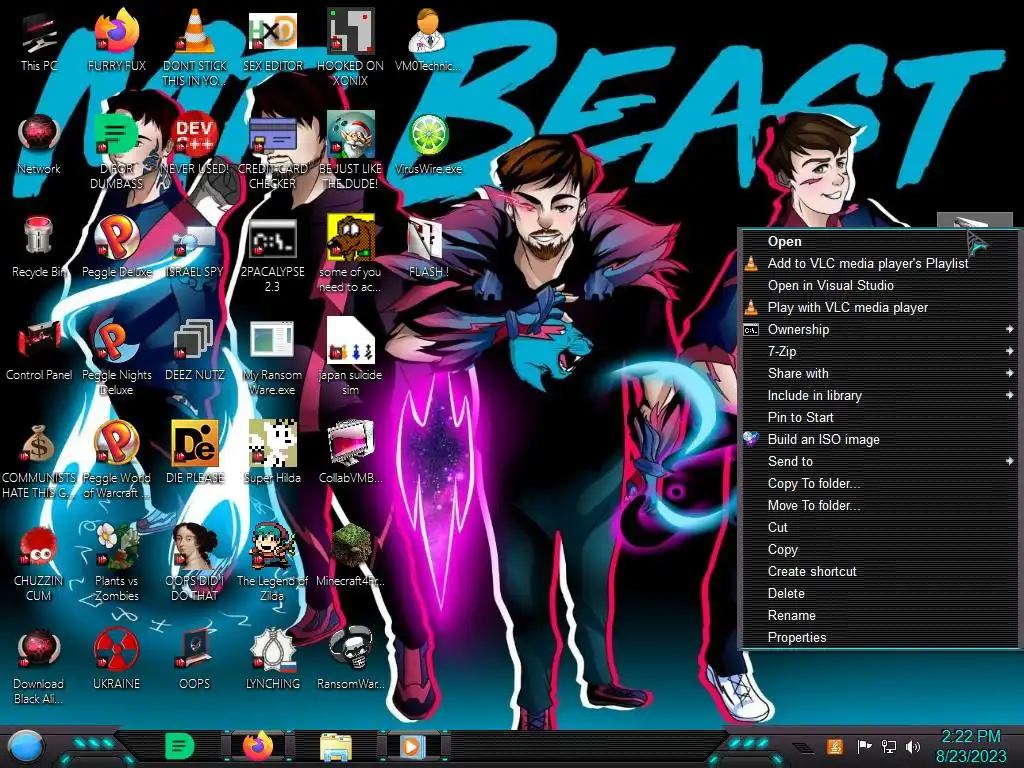Open Firefox from the taskbar
The width and height of the screenshot is (1024, 768).
(258, 746)
